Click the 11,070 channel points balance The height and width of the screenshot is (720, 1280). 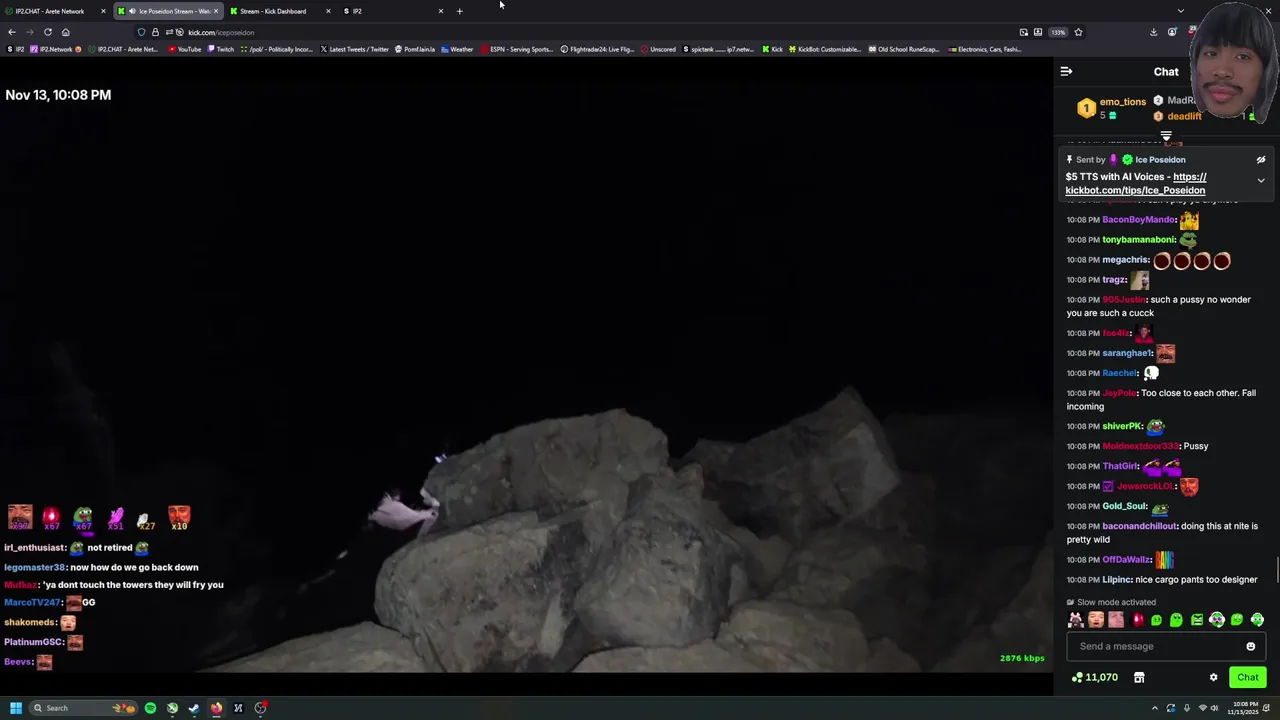tap(1095, 677)
